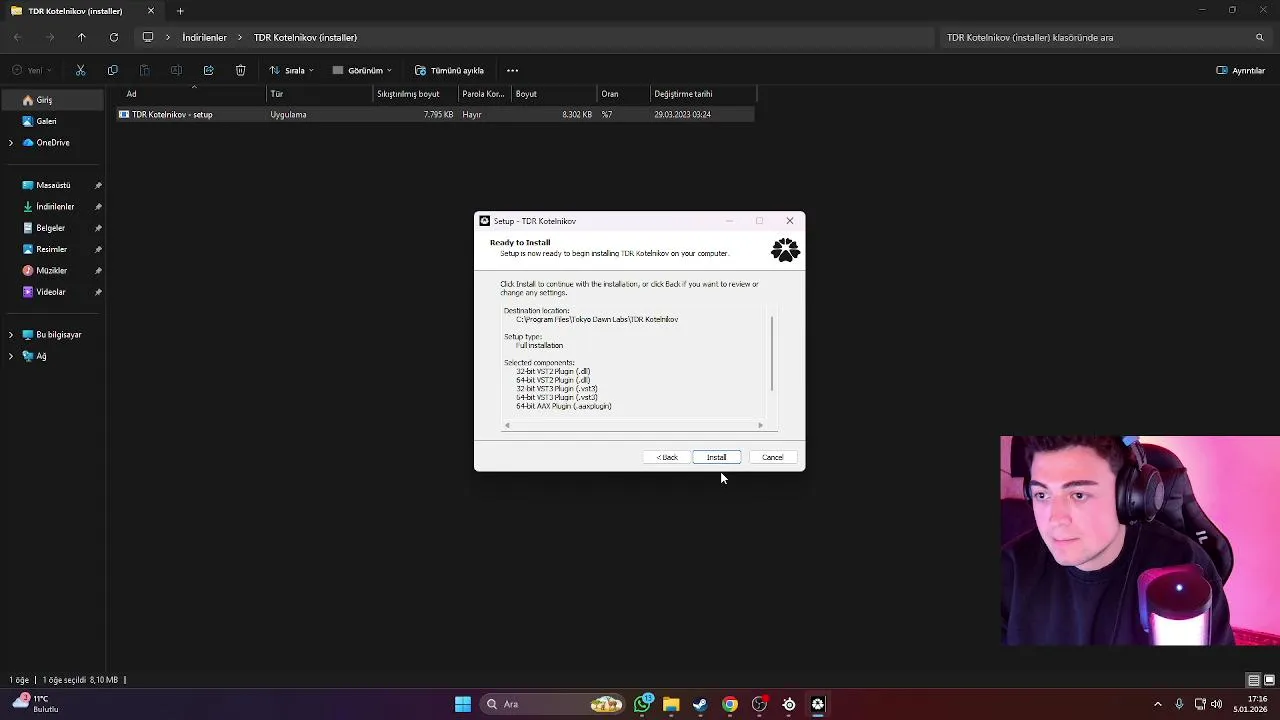
Task: Open the three-dots more options menu
Action: 512,70
